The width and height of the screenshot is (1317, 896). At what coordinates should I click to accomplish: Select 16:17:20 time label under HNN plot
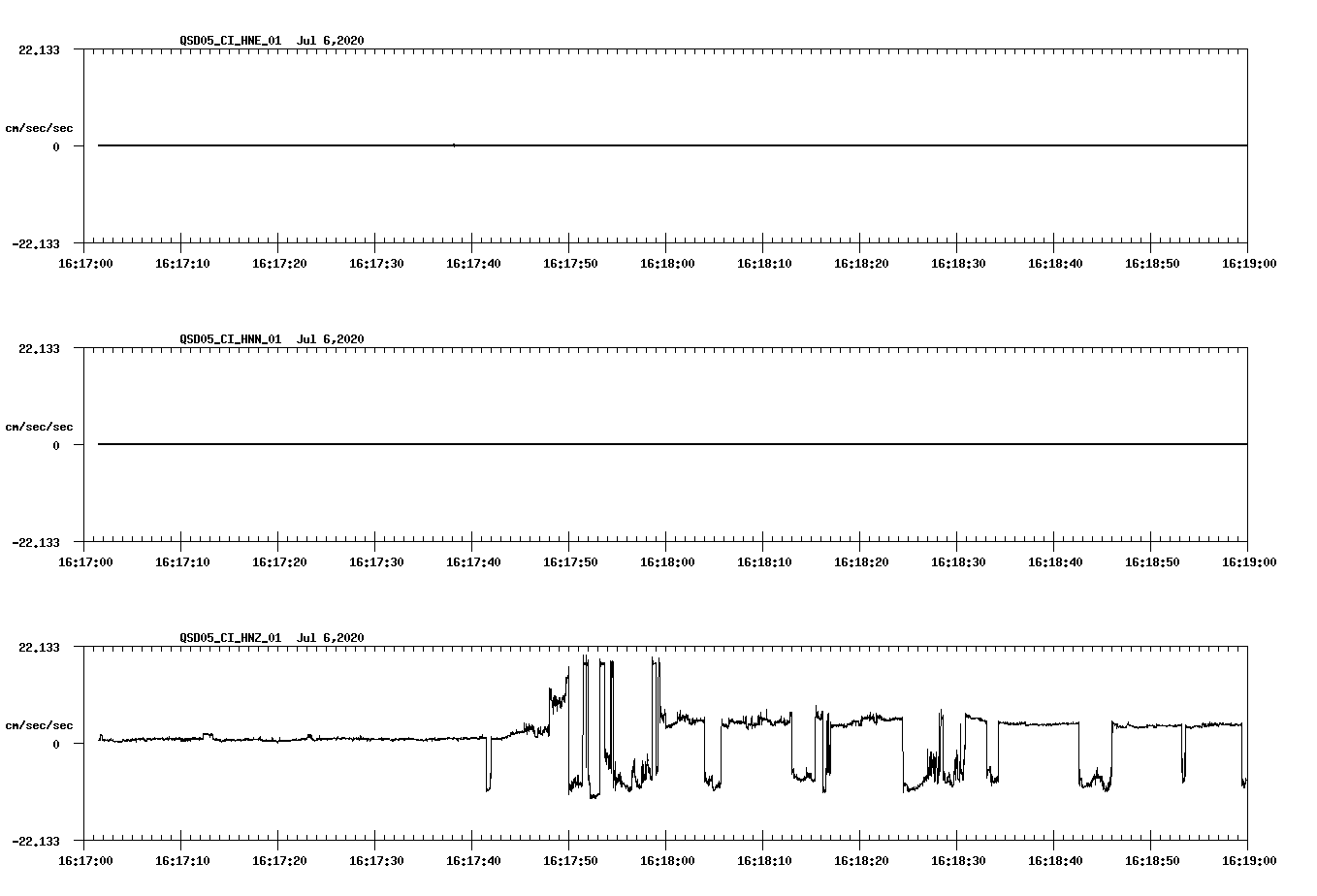(x=279, y=562)
